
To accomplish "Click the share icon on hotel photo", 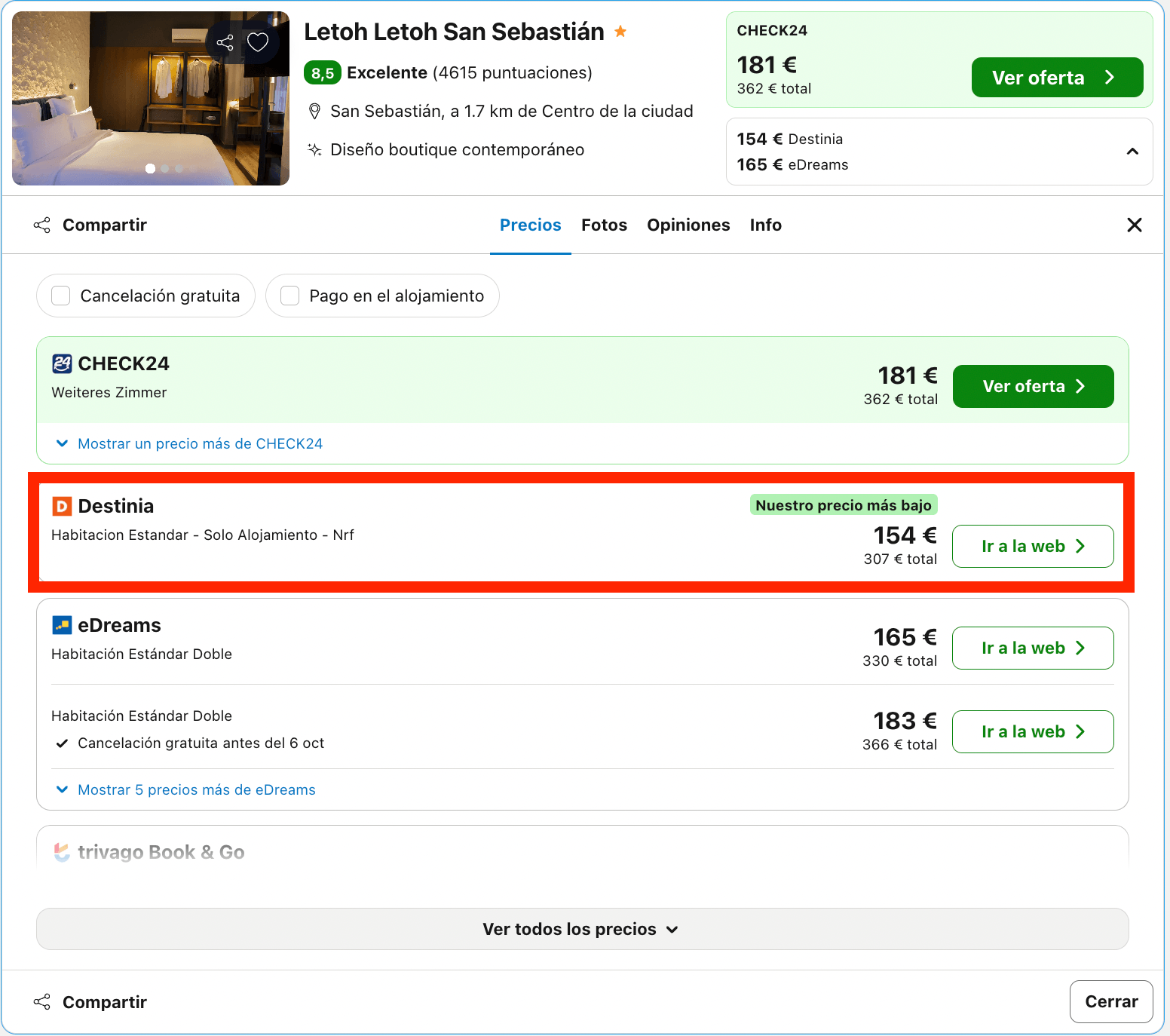I will 225,42.
